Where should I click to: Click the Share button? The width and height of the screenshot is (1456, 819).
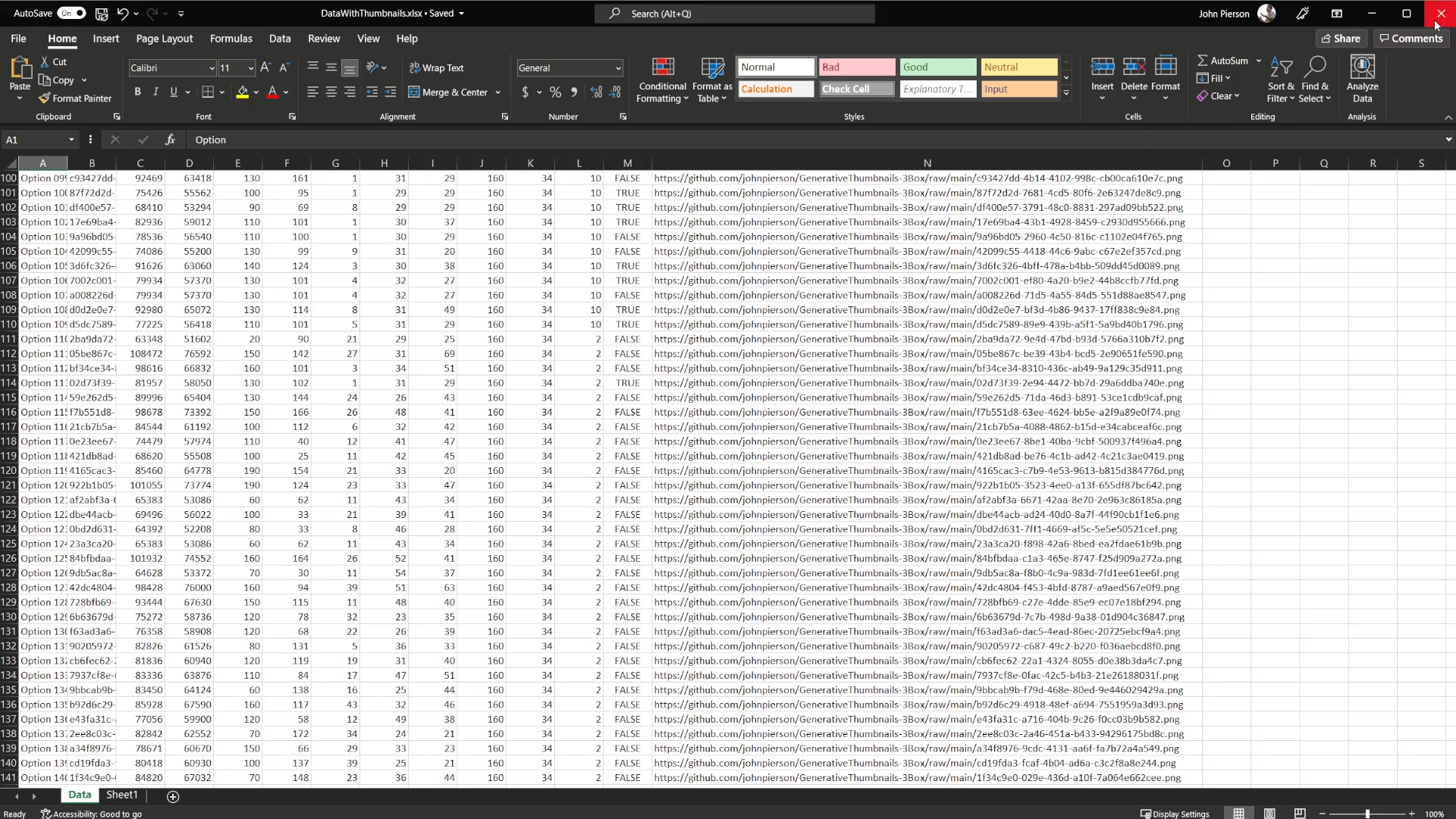pos(1340,39)
